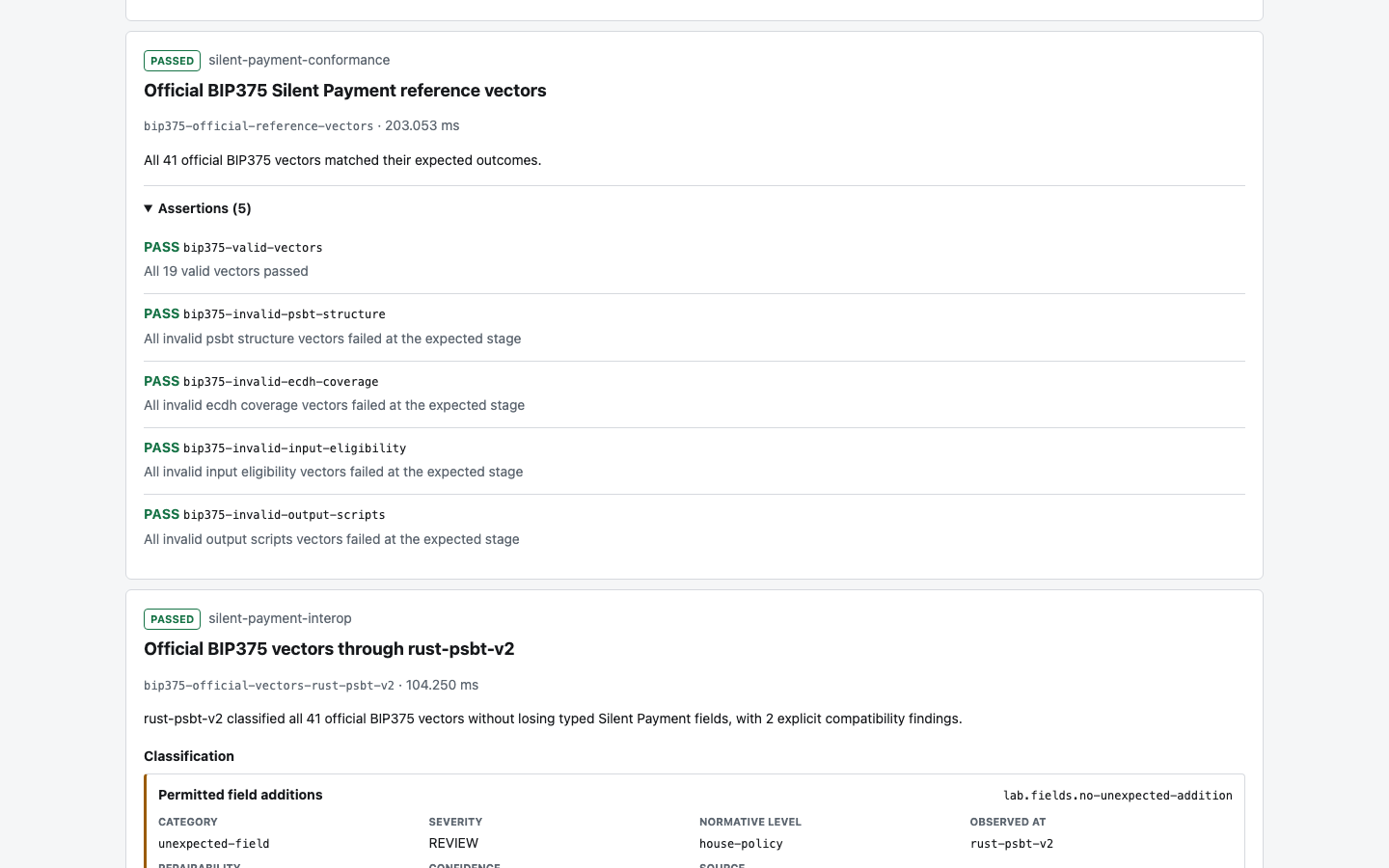The image size is (1389, 868).
Task: Click the OBSERVED AT column label
Action: [x=1008, y=822]
